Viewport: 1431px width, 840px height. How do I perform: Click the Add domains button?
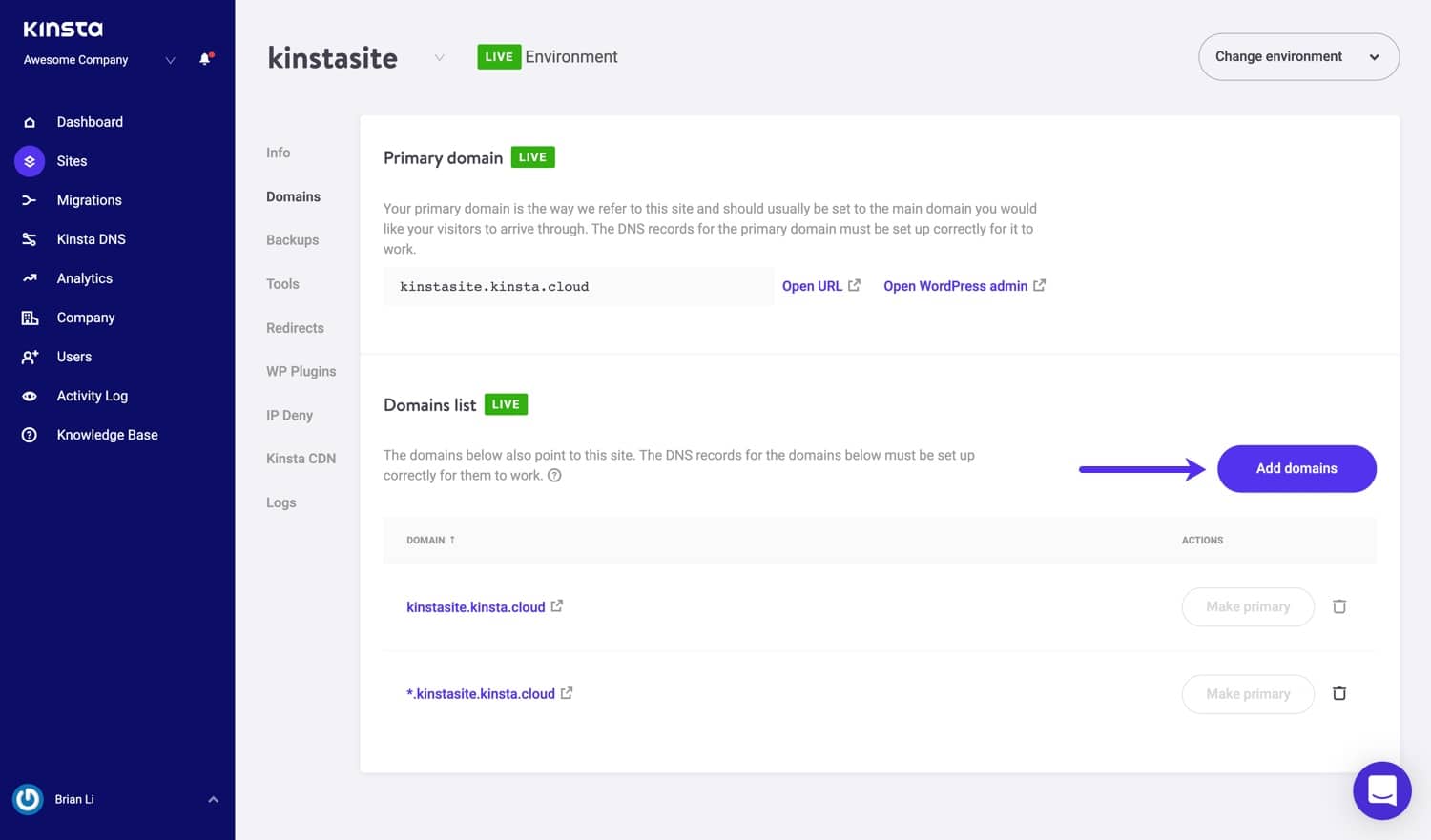click(x=1296, y=468)
